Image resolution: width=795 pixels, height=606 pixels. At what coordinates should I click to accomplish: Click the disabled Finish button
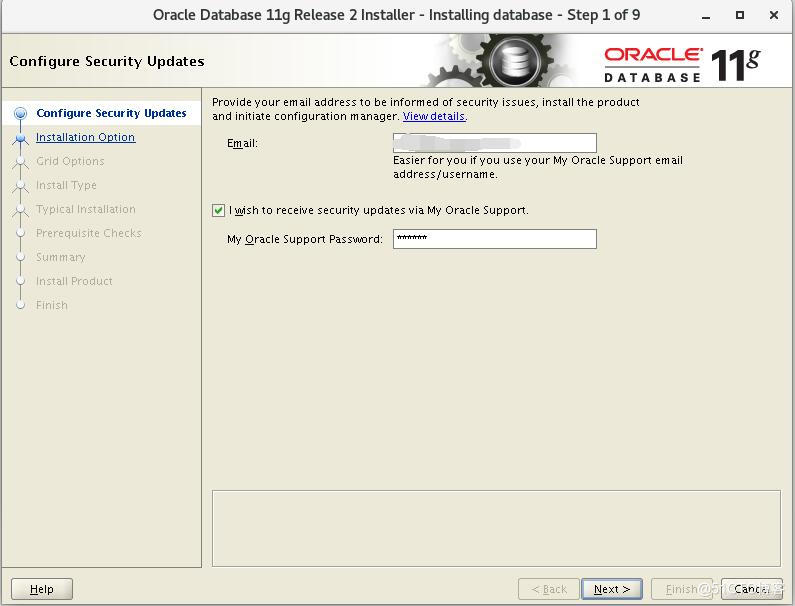(x=681, y=589)
